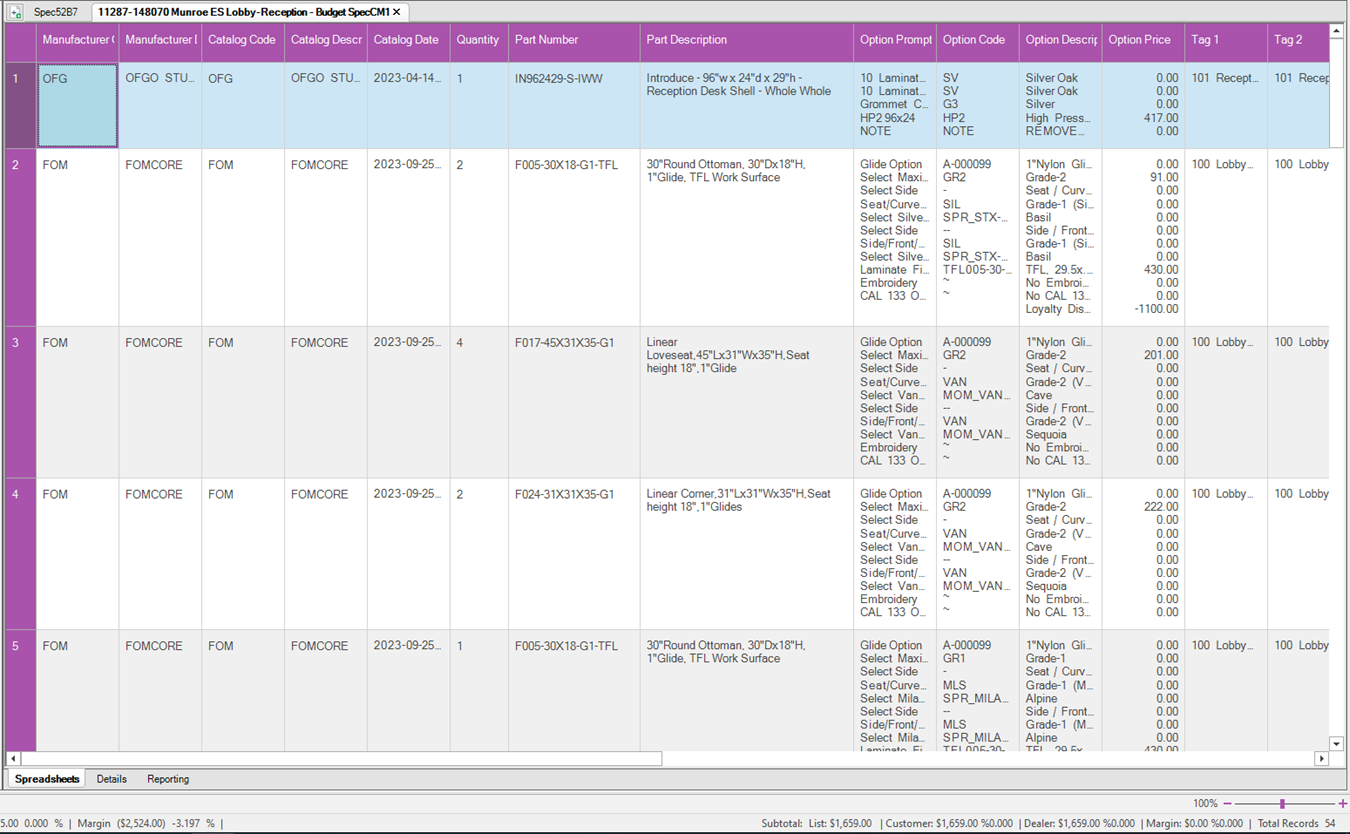Click the Part Description column header

click(x=747, y=40)
